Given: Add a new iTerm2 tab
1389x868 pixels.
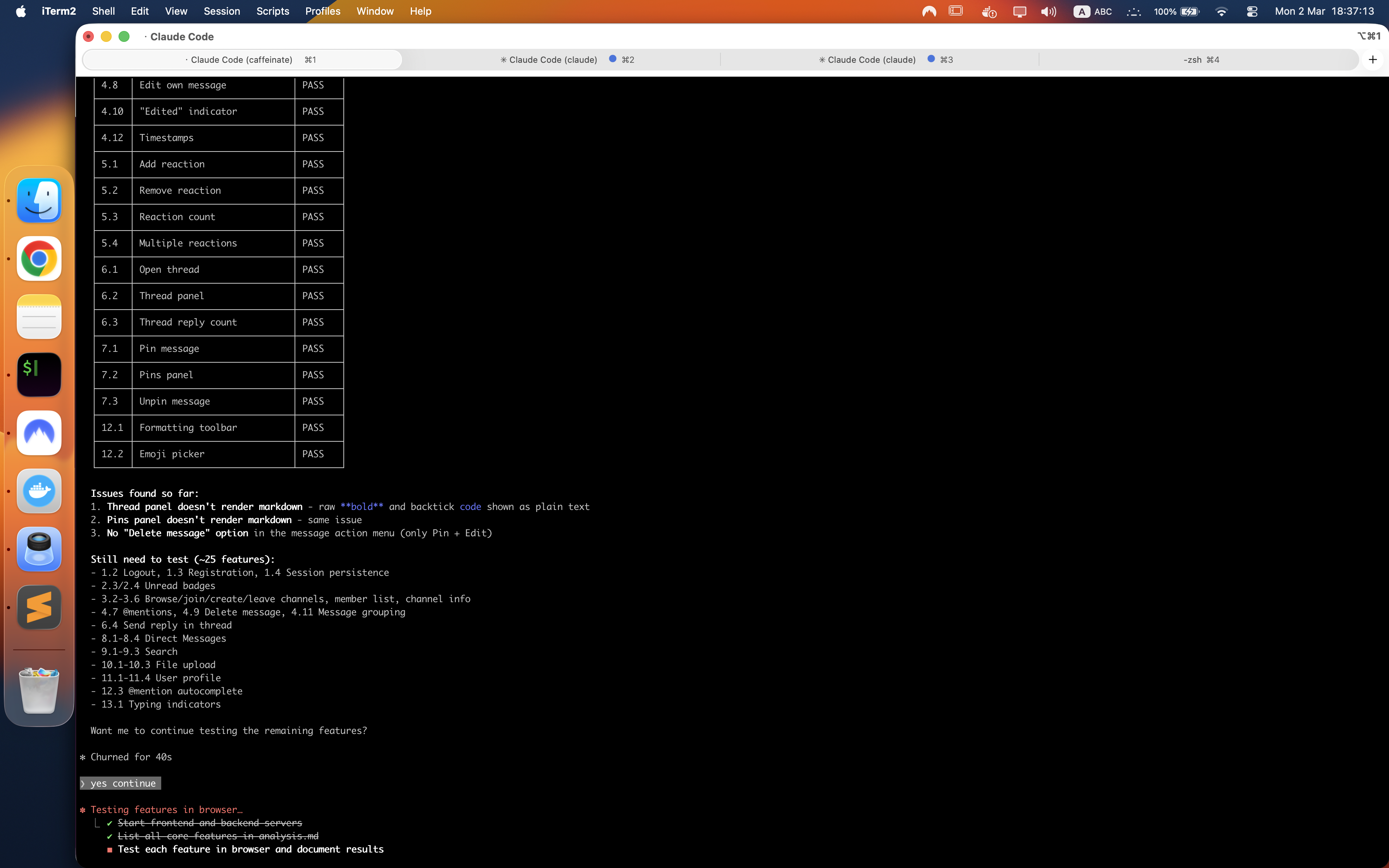Looking at the screenshot, I should point(1372,60).
